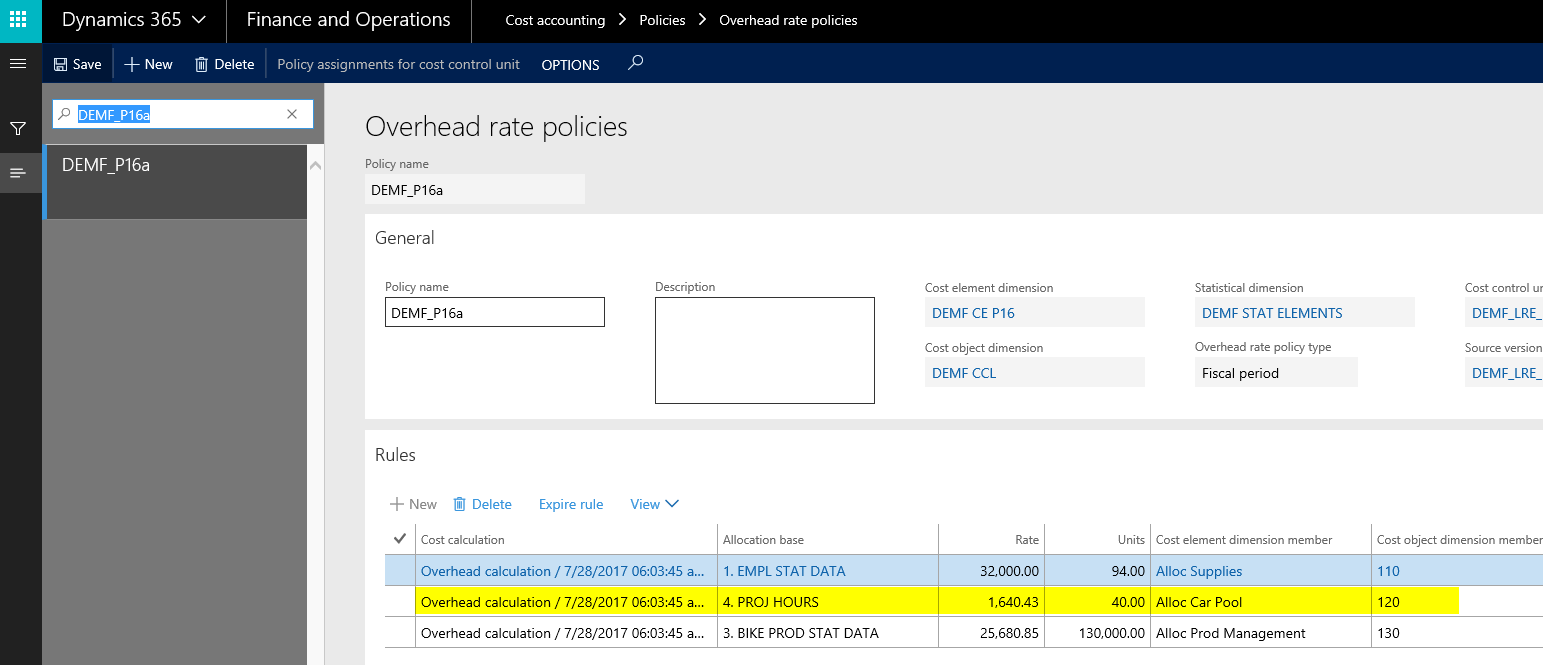
Task: Open the action bar search magnifier
Action: point(635,63)
